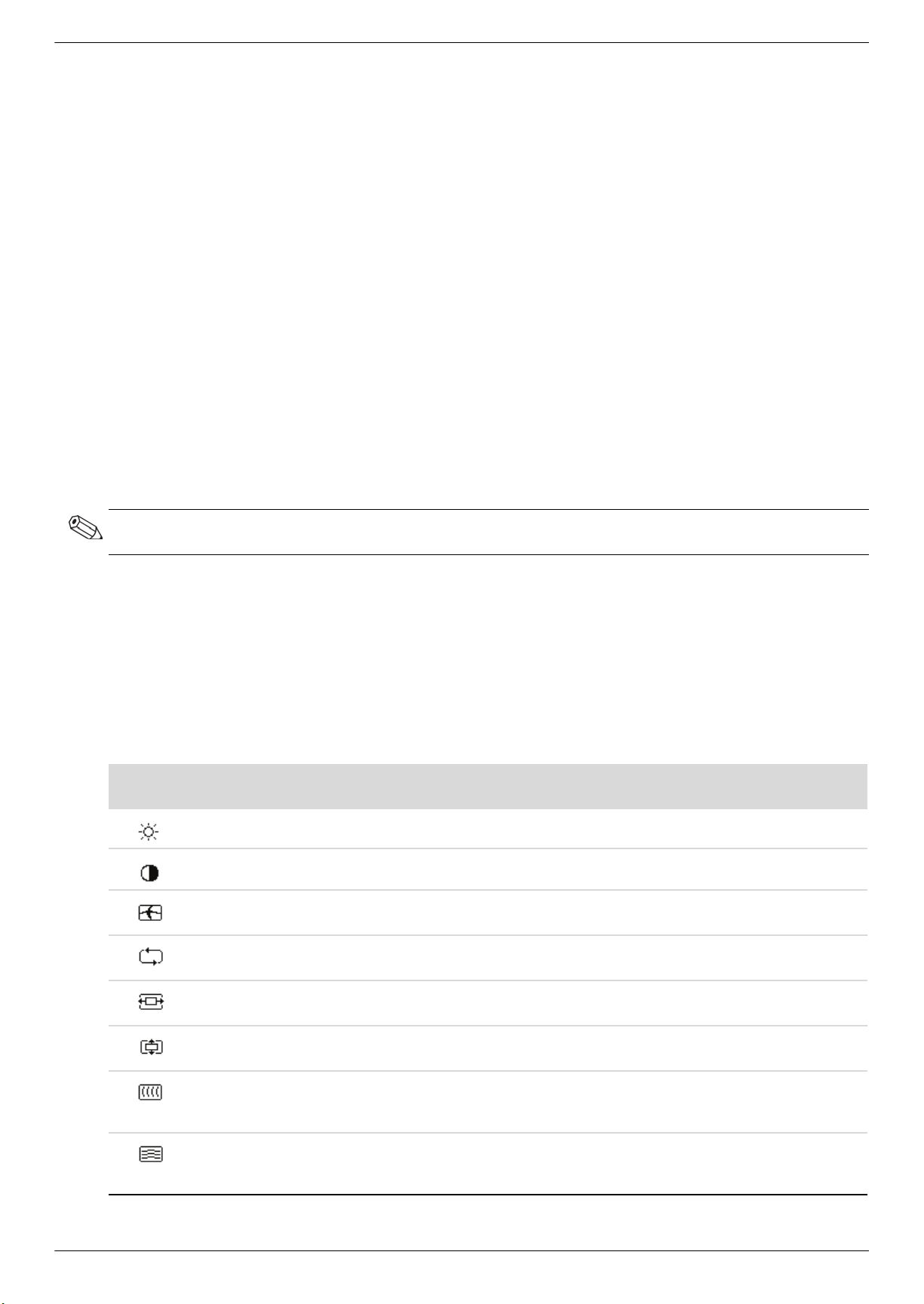The width and height of the screenshot is (924, 1304).
Task: Select the looping arrows input icon
Action: (151, 957)
